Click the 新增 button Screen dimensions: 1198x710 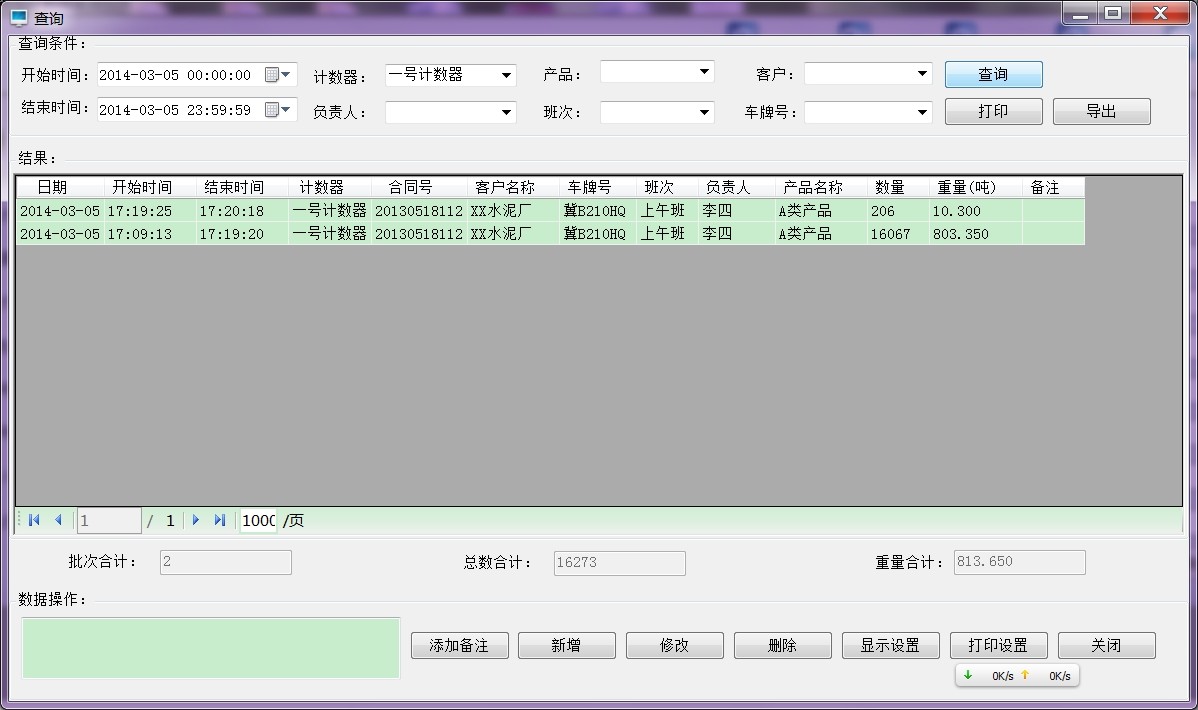pos(567,646)
